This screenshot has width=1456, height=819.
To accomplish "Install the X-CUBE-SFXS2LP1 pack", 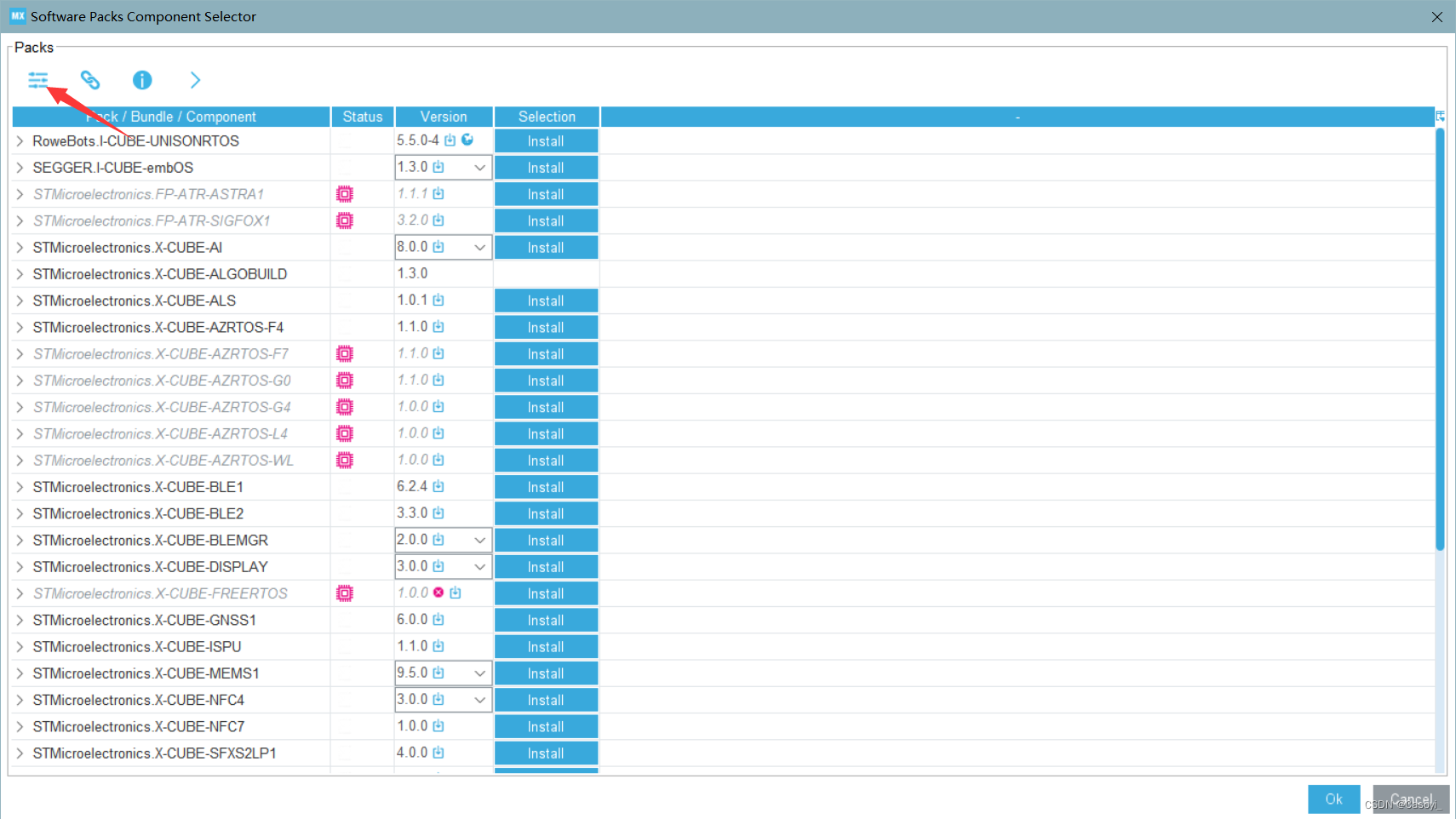I will pos(546,753).
